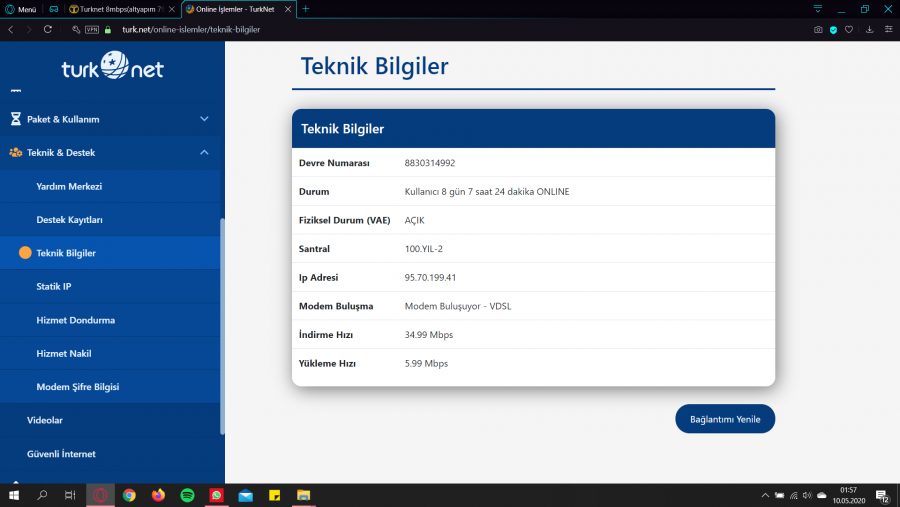Open Task View on the taskbar

pos(70,495)
